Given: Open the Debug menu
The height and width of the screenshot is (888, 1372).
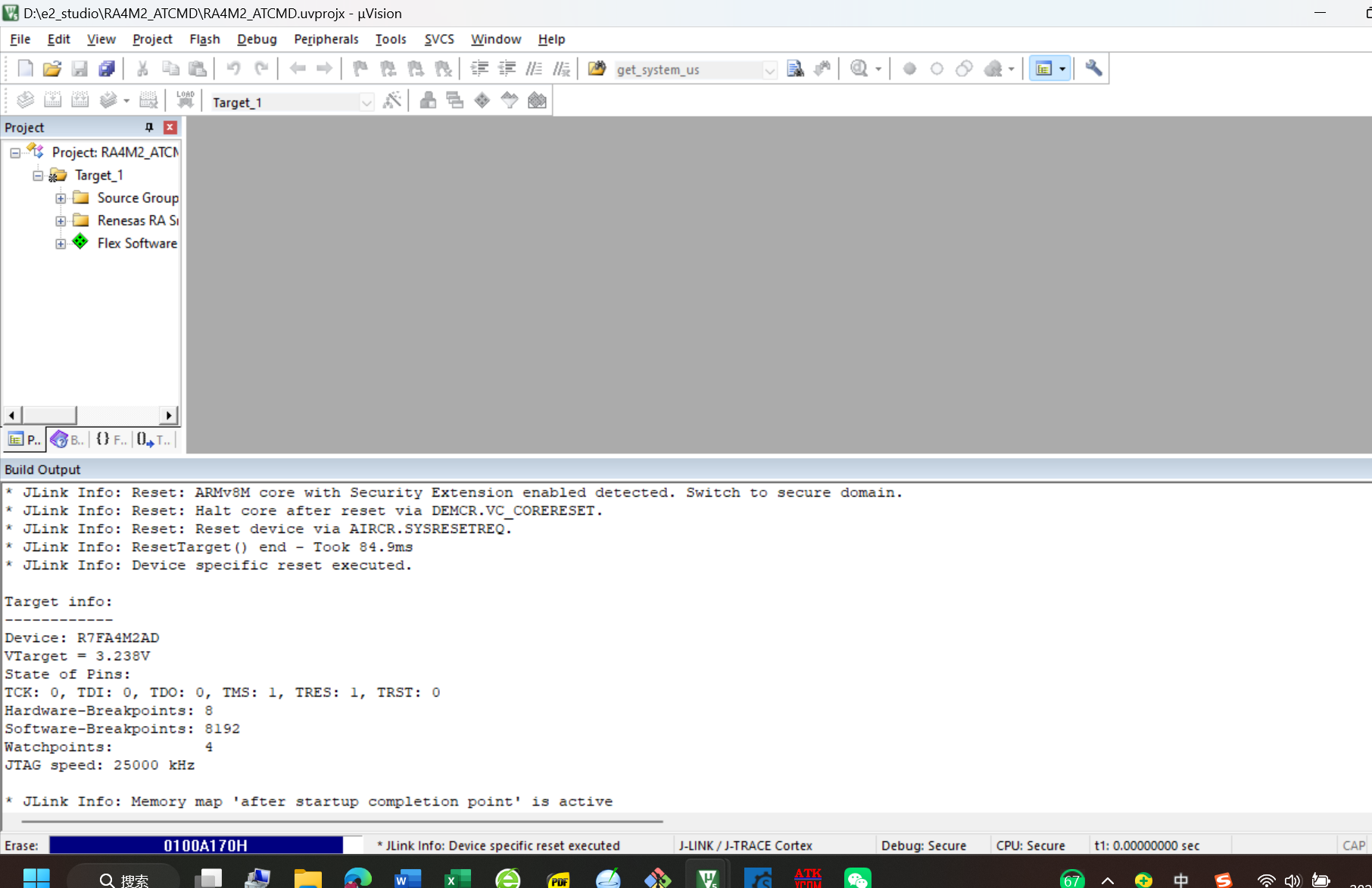Looking at the screenshot, I should [257, 39].
